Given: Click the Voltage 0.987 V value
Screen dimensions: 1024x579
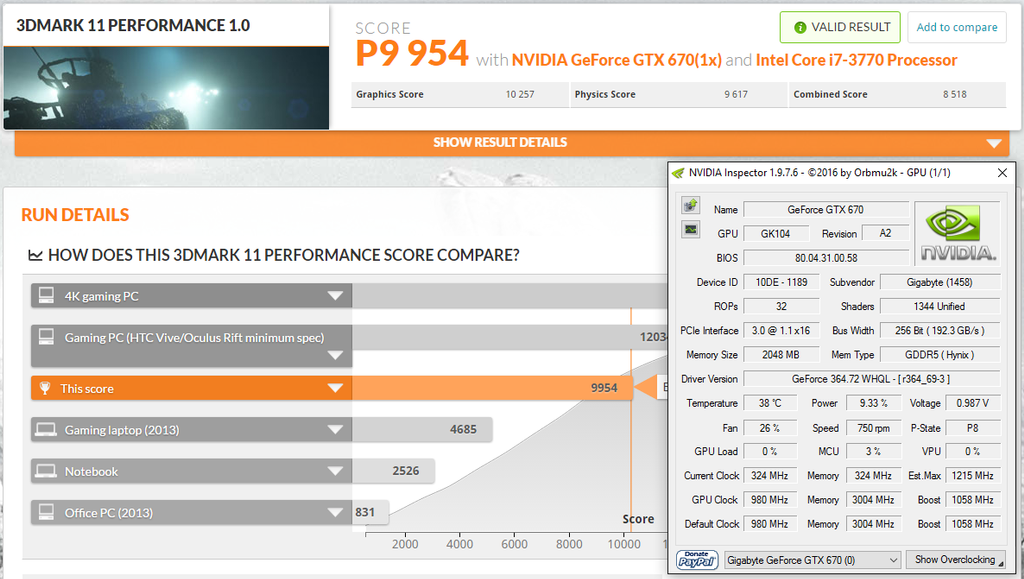Looking at the screenshot, I should tap(972, 403).
